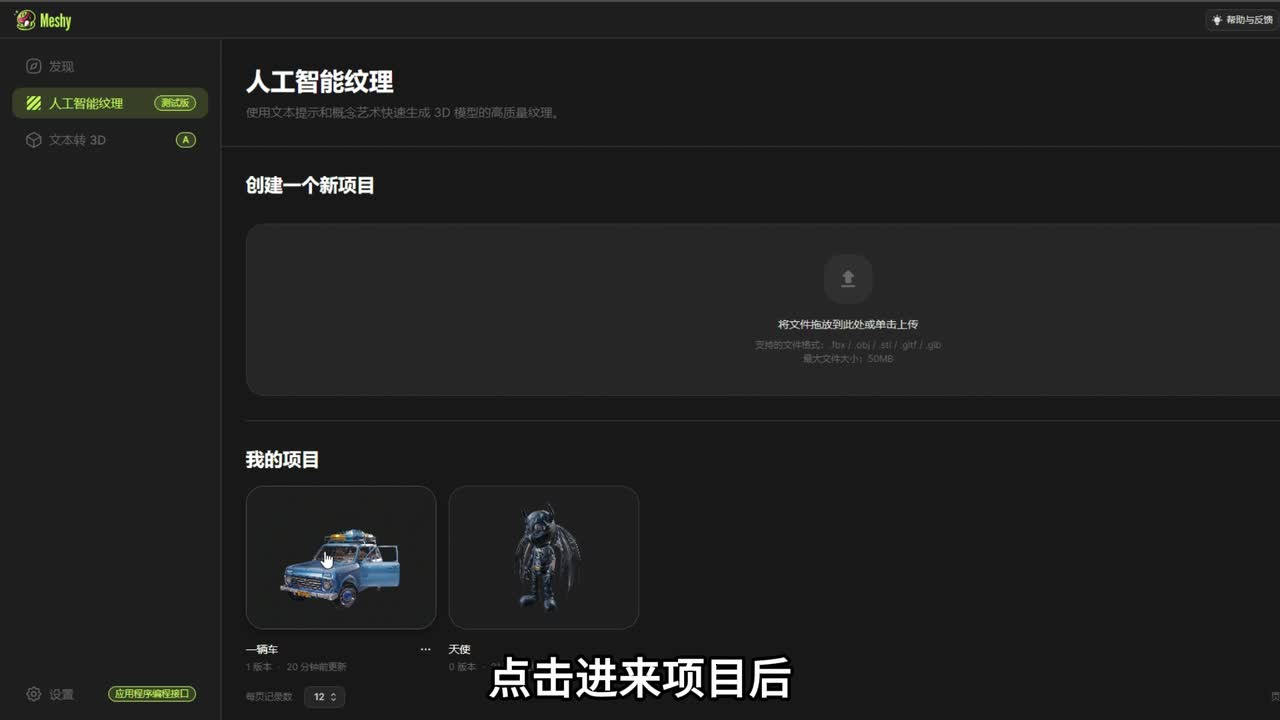Image resolution: width=1280 pixels, height=720 pixels.
Task: Click the 设置 gear icon
Action: 34,694
